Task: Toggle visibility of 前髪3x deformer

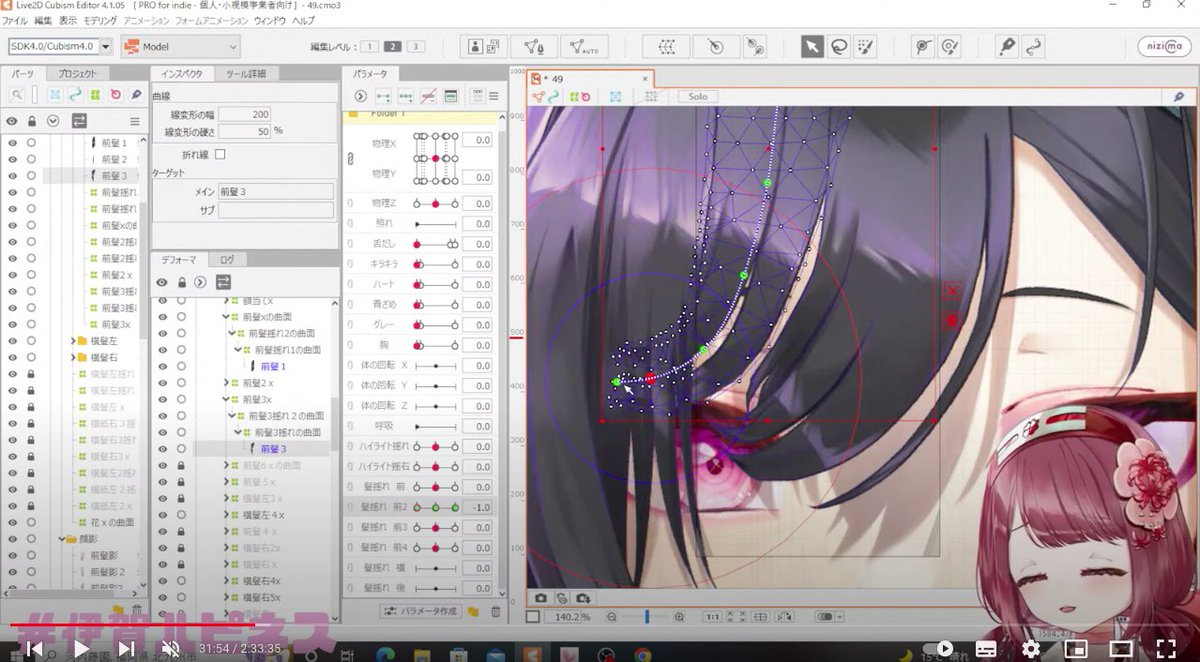Action: point(163,399)
